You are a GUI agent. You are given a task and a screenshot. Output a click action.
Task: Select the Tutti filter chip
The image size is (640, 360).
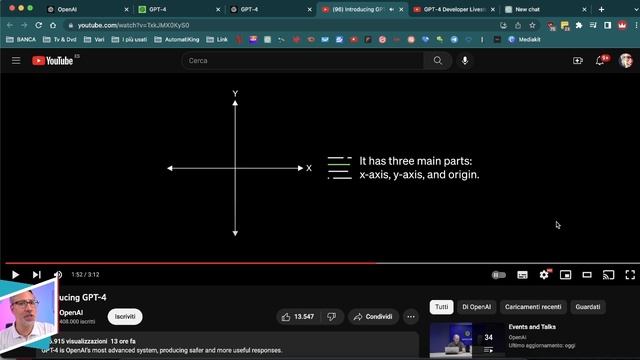(441, 307)
